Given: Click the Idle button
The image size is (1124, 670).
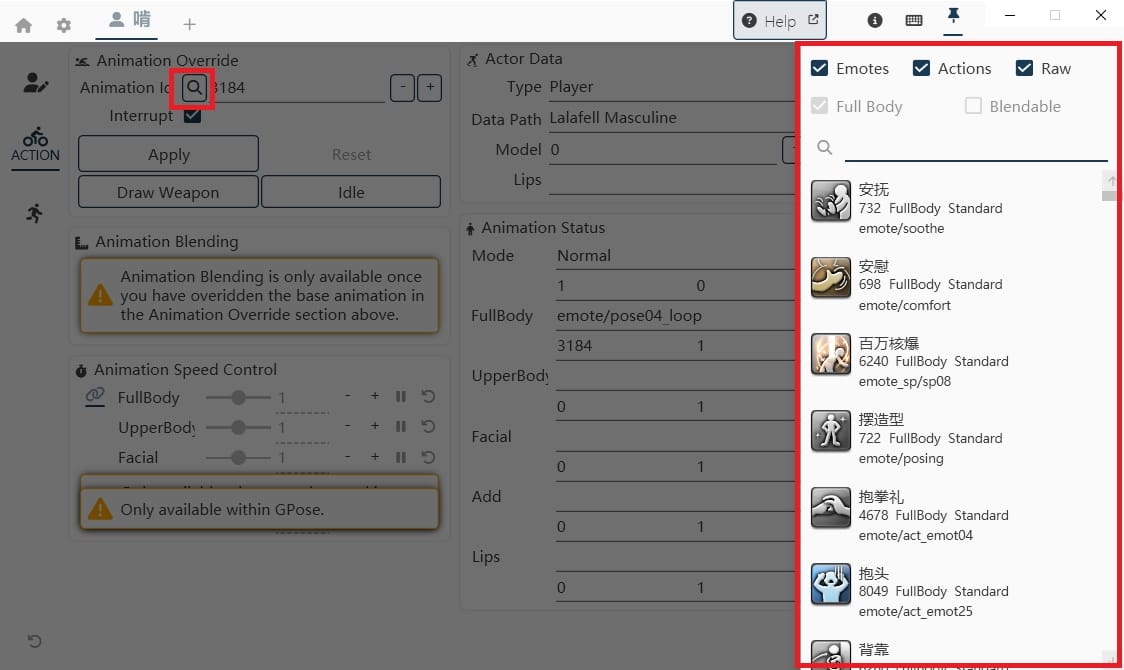Looking at the screenshot, I should [x=351, y=192].
